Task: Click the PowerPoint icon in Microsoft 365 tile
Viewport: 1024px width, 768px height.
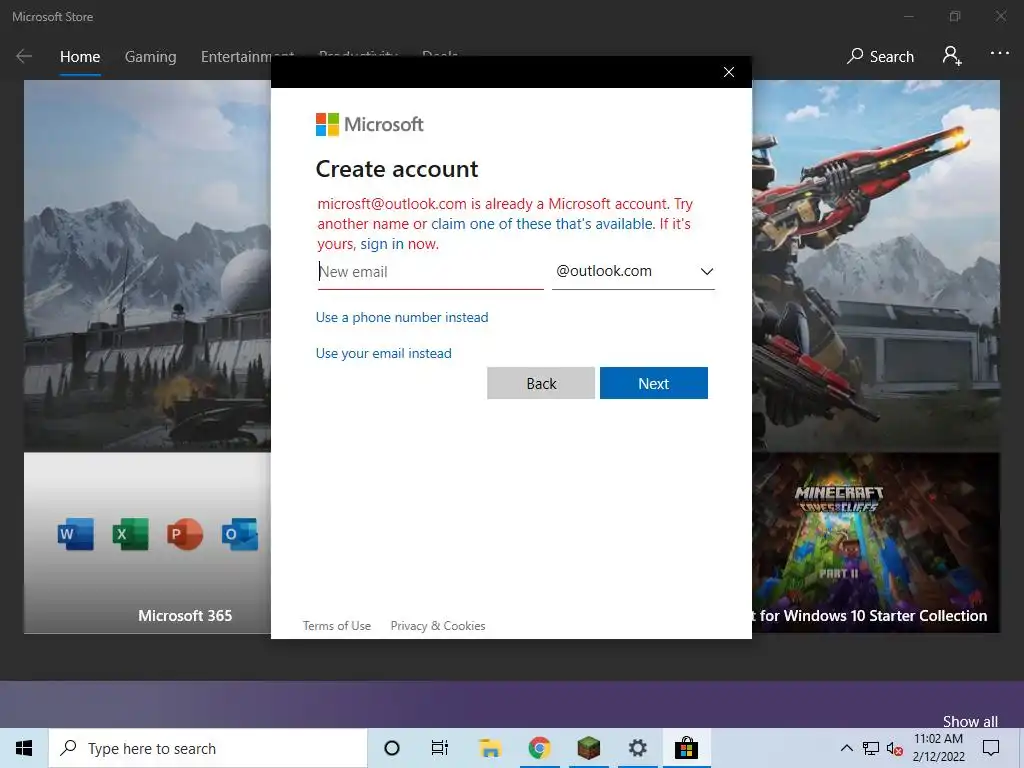Action: (185, 534)
